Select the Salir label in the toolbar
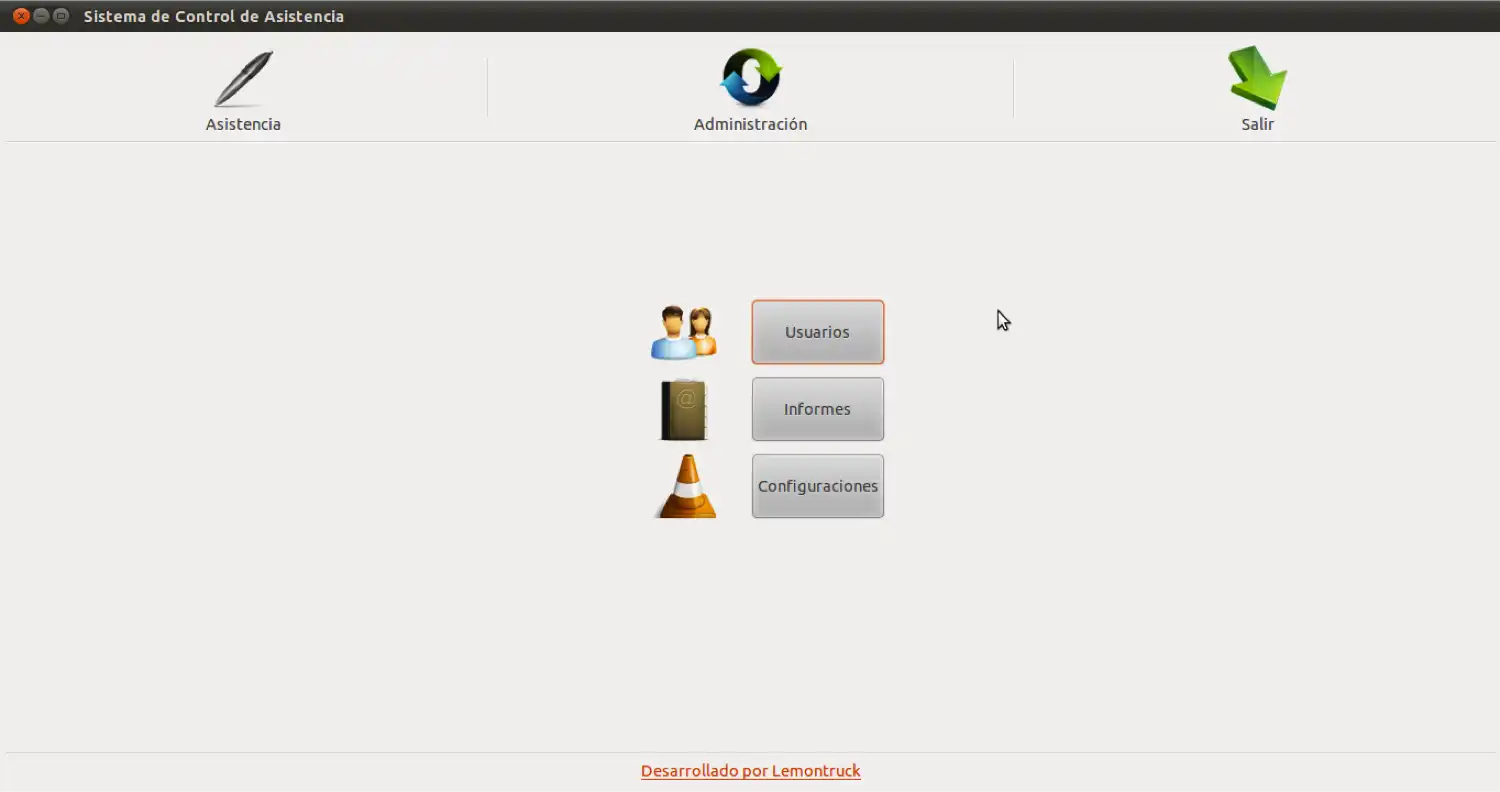This screenshot has height=792, width=1500. click(x=1258, y=125)
